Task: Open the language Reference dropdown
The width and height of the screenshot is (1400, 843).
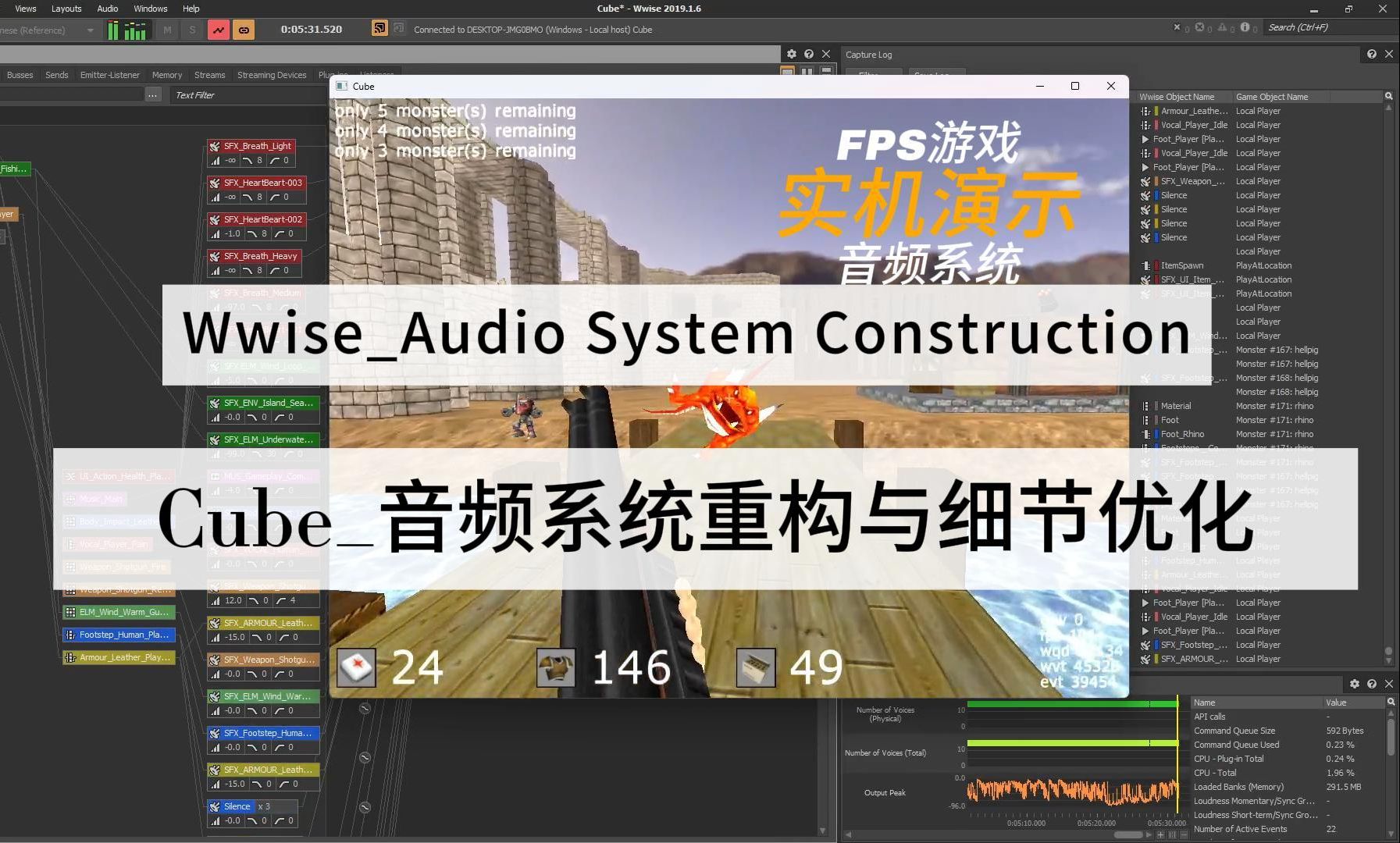Action: pyautogui.click(x=48, y=30)
